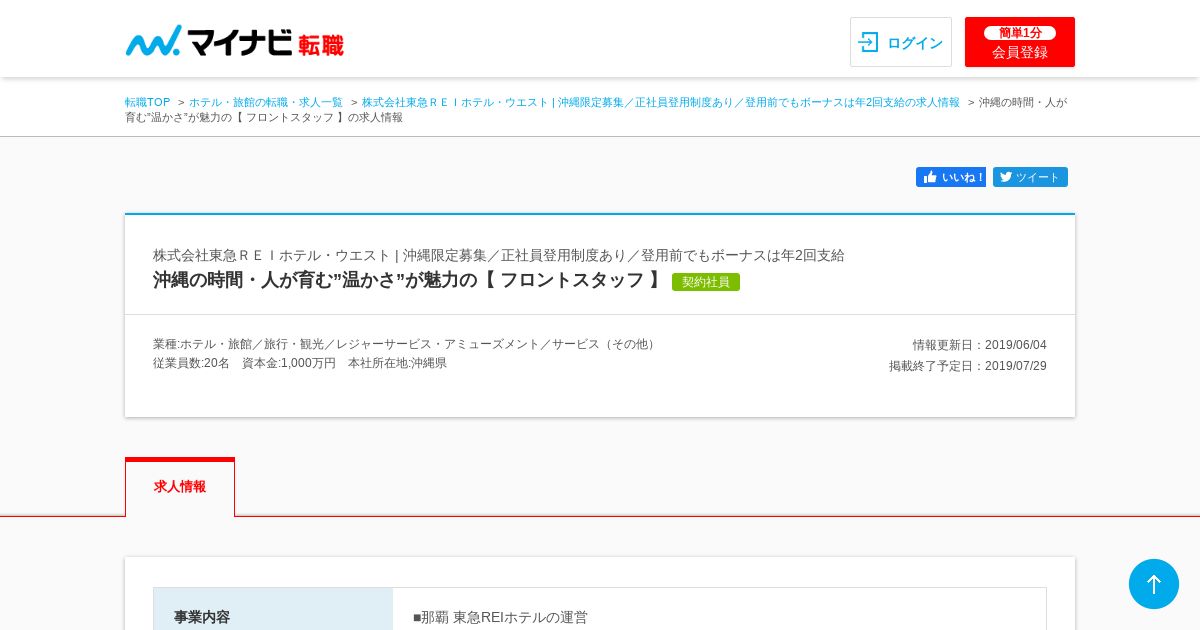Click the company name line above the title
The height and width of the screenshot is (630, 1200).
499,255
